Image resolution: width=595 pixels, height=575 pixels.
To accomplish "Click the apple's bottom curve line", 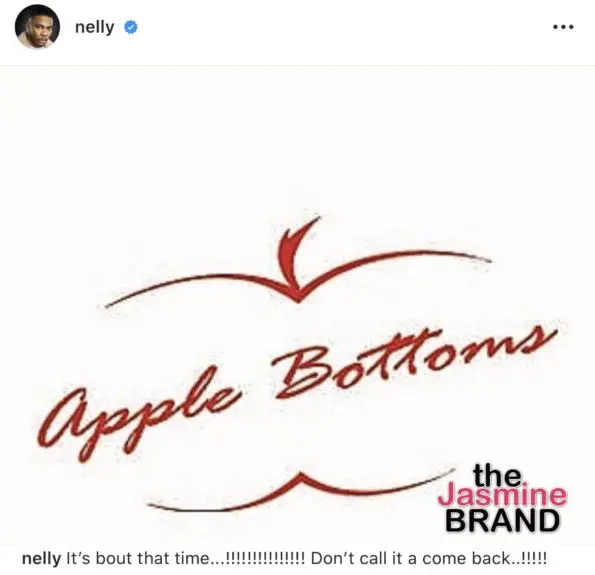I will [300, 490].
